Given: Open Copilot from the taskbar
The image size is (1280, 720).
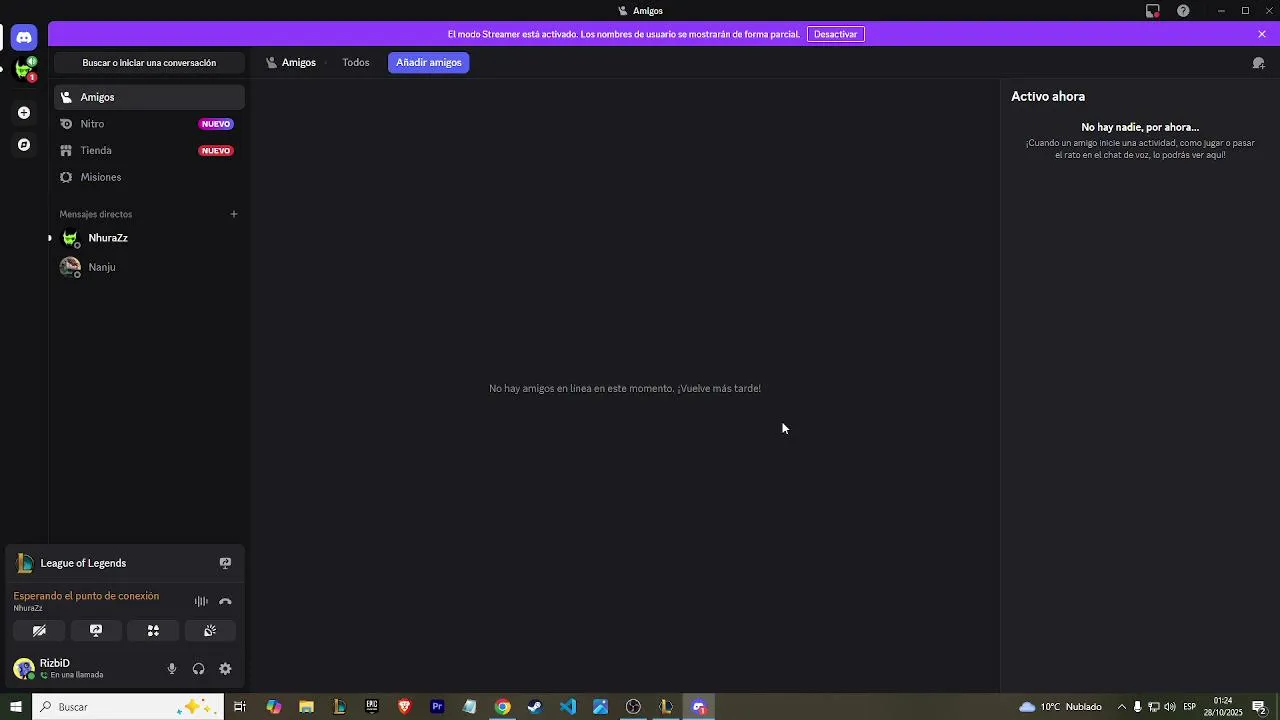Looking at the screenshot, I should (x=273, y=707).
